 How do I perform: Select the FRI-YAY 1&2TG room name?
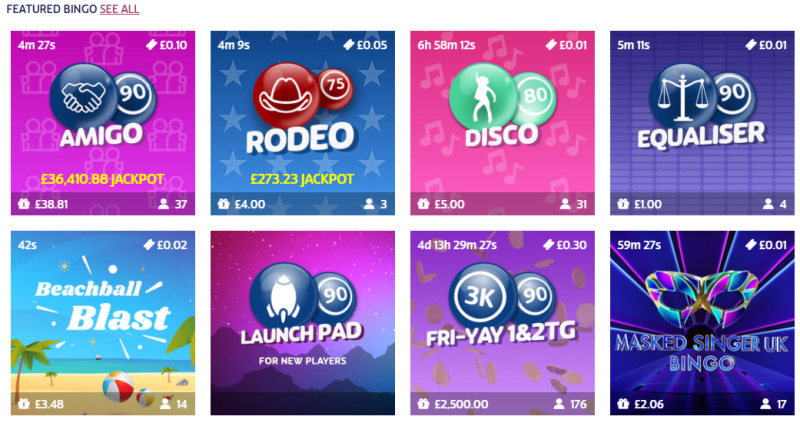pos(502,335)
